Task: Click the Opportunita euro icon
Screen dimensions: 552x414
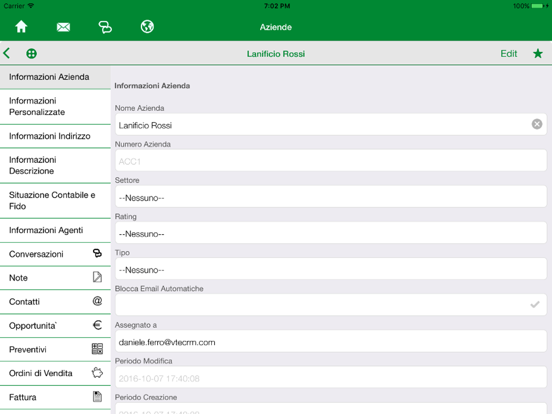Action: click(97, 325)
